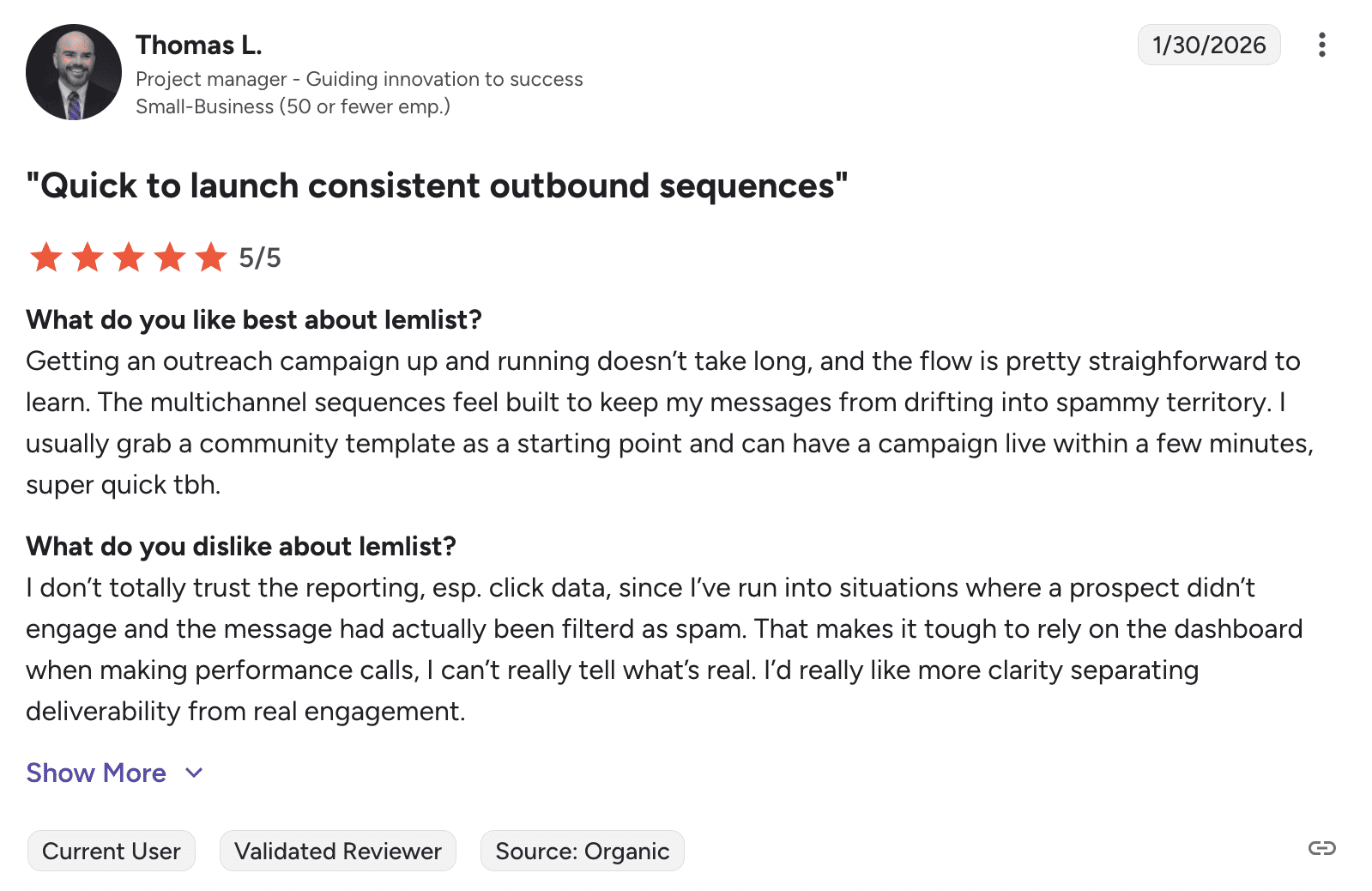Select the Validated Reviewer badge

[x=338, y=851]
